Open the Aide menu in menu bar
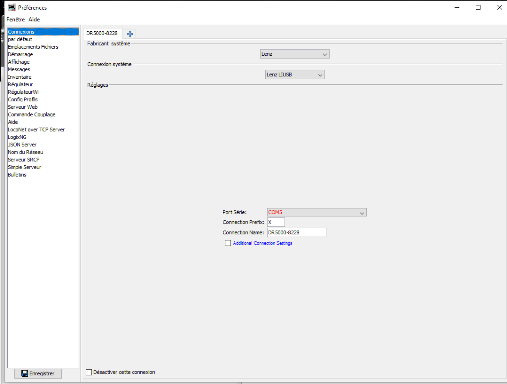 tap(34, 20)
